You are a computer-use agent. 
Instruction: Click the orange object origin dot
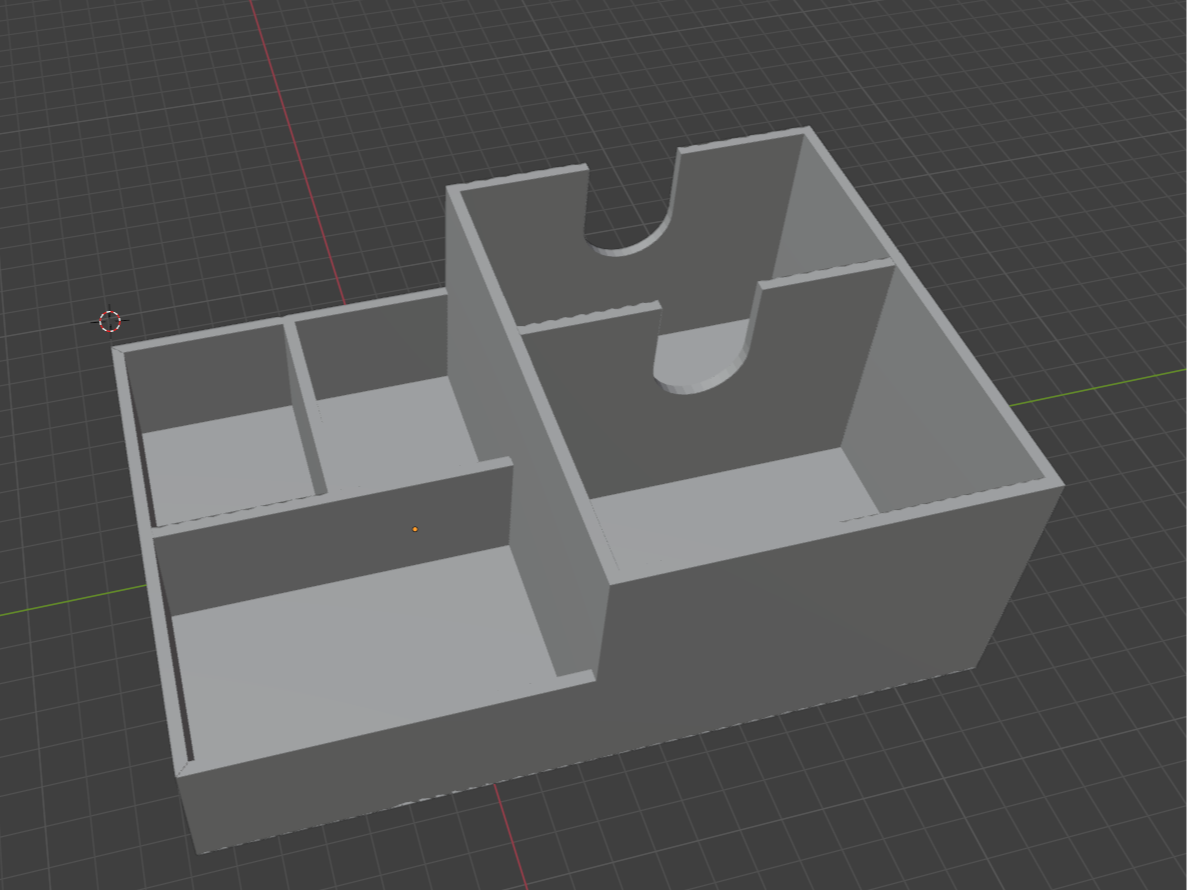[x=415, y=529]
